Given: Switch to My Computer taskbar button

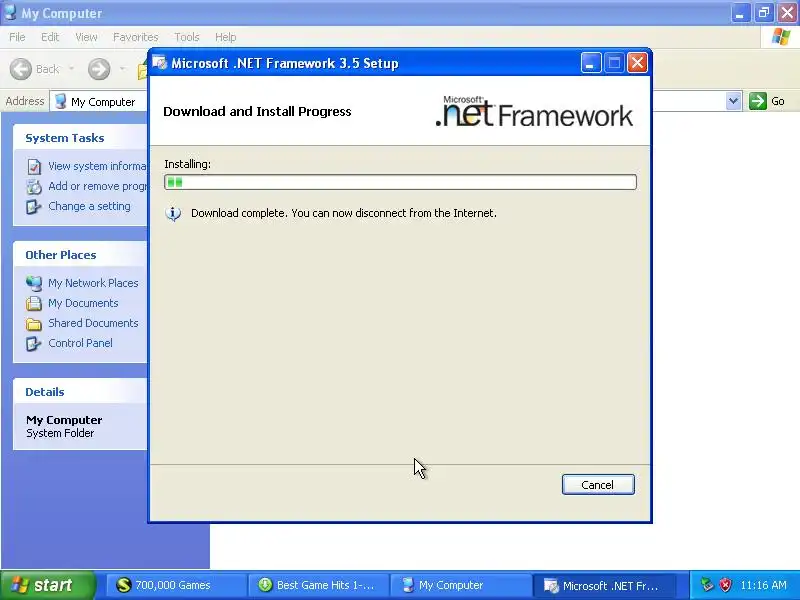Looking at the screenshot, I should click(460, 585).
